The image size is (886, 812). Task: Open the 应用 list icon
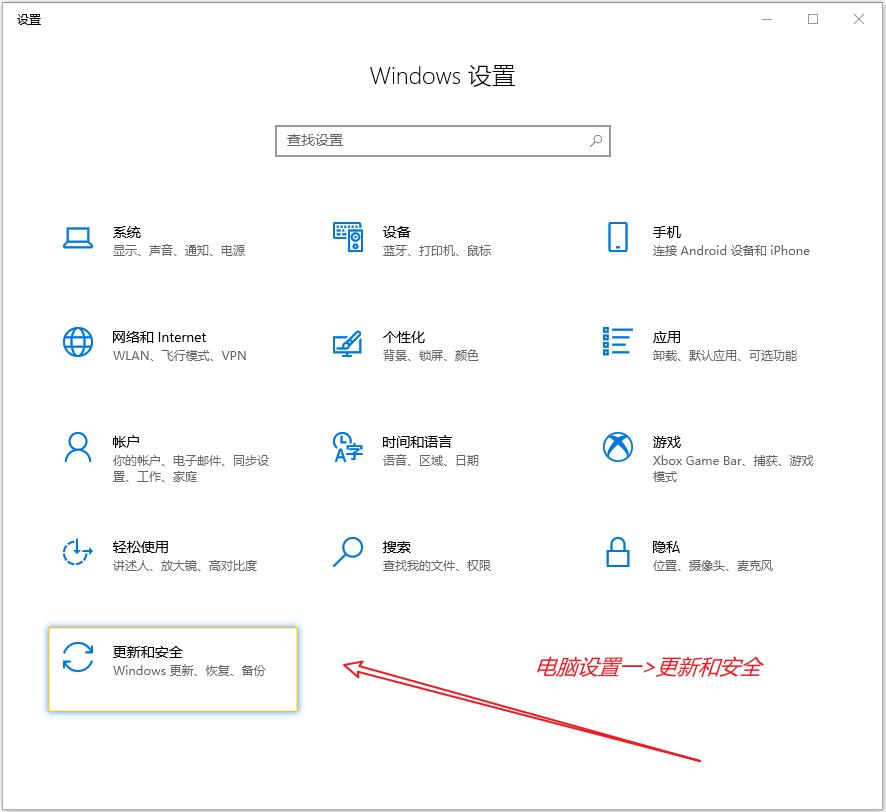coord(617,342)
